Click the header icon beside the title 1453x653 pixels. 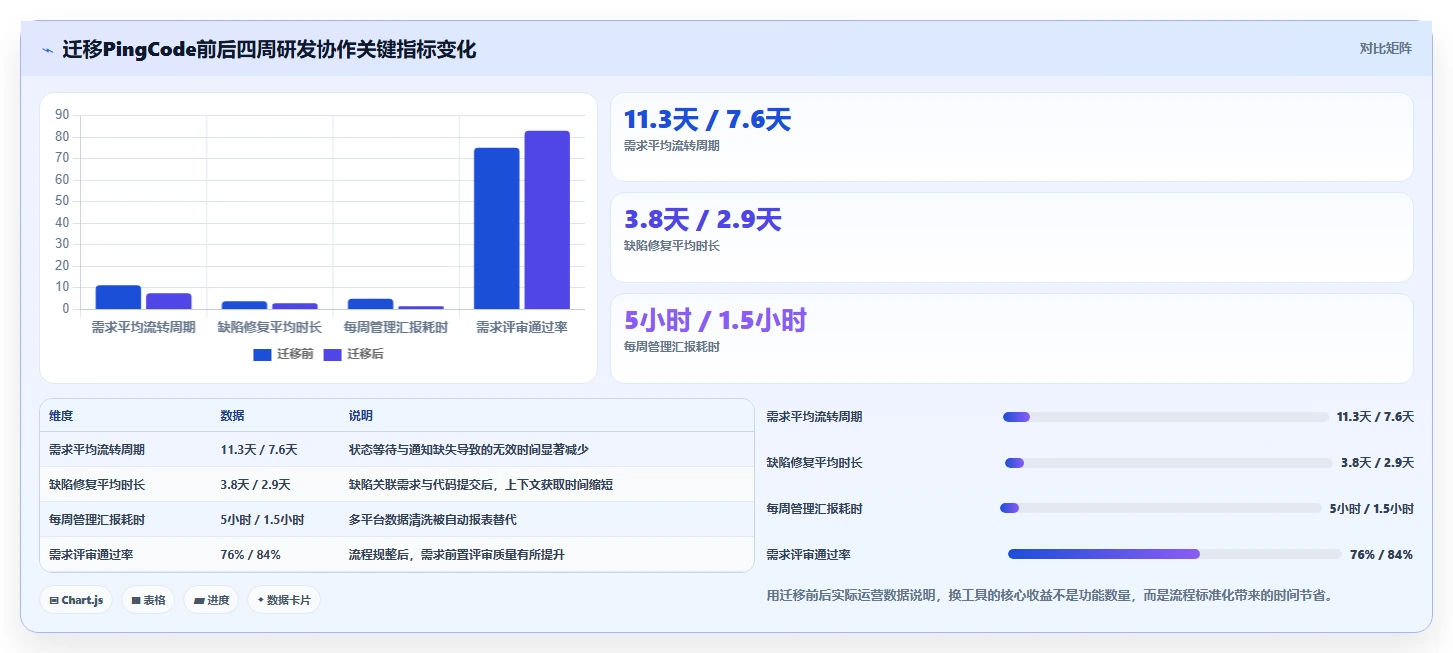tap(47, 49)
